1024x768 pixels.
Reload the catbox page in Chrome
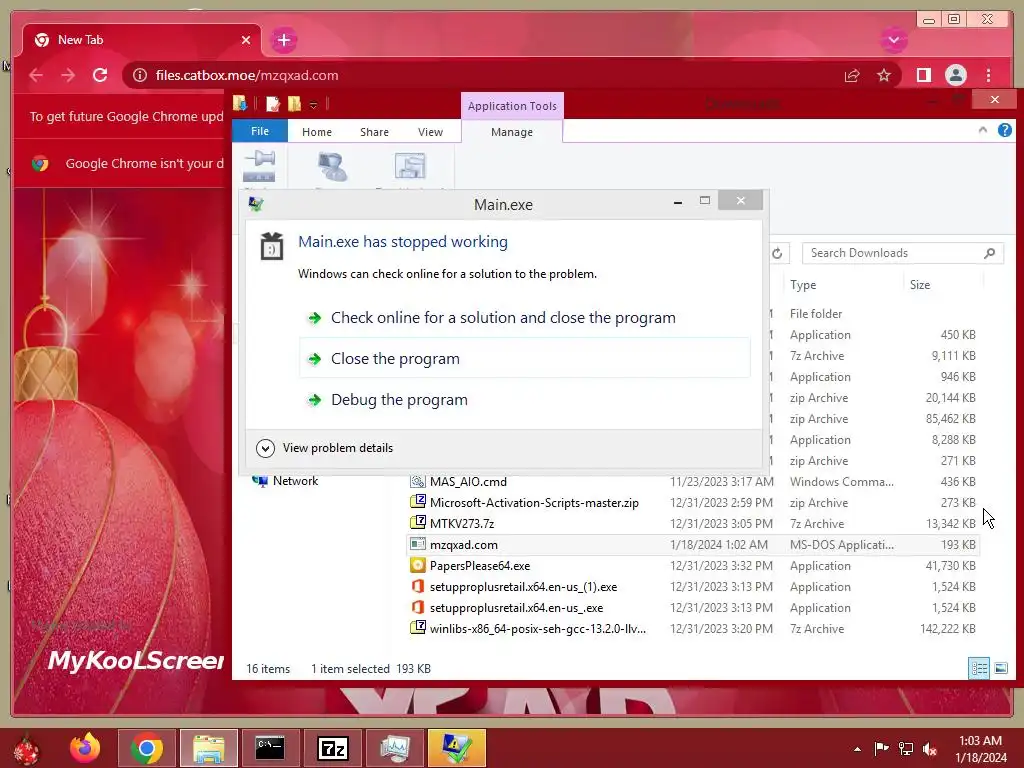click(x=100, y=75)
